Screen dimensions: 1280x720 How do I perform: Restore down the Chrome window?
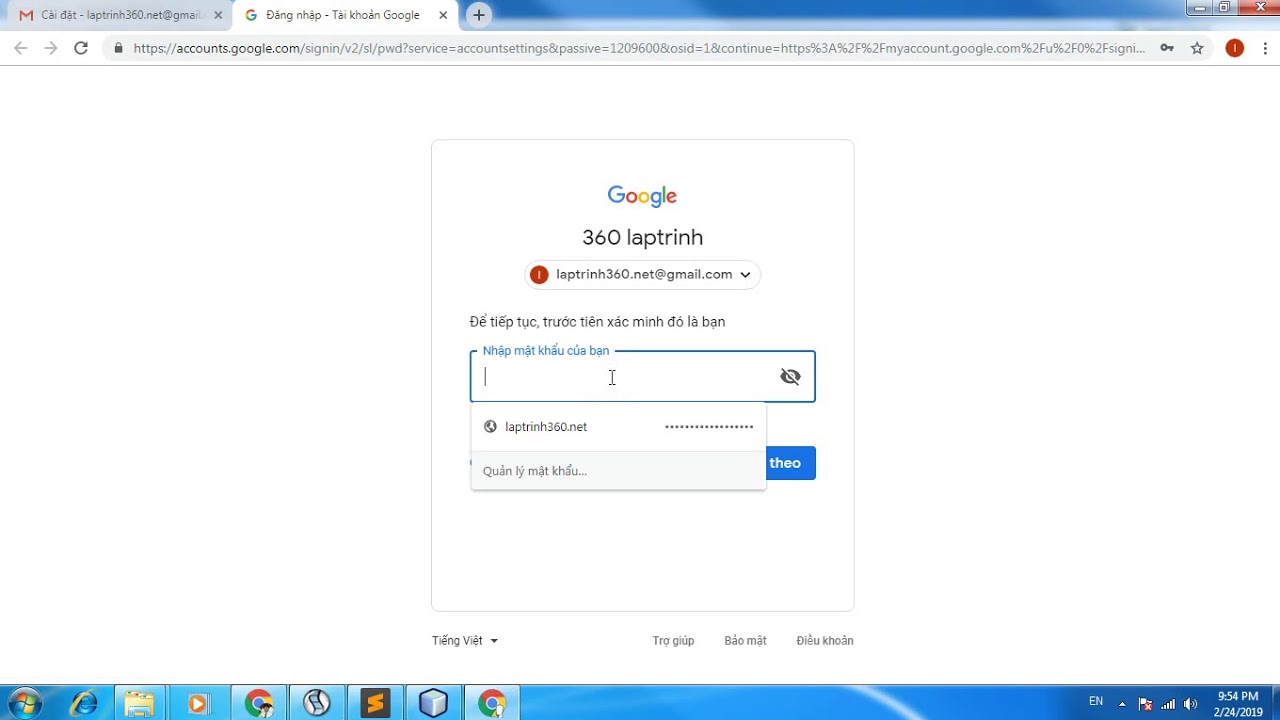(x=1225, y=8)
